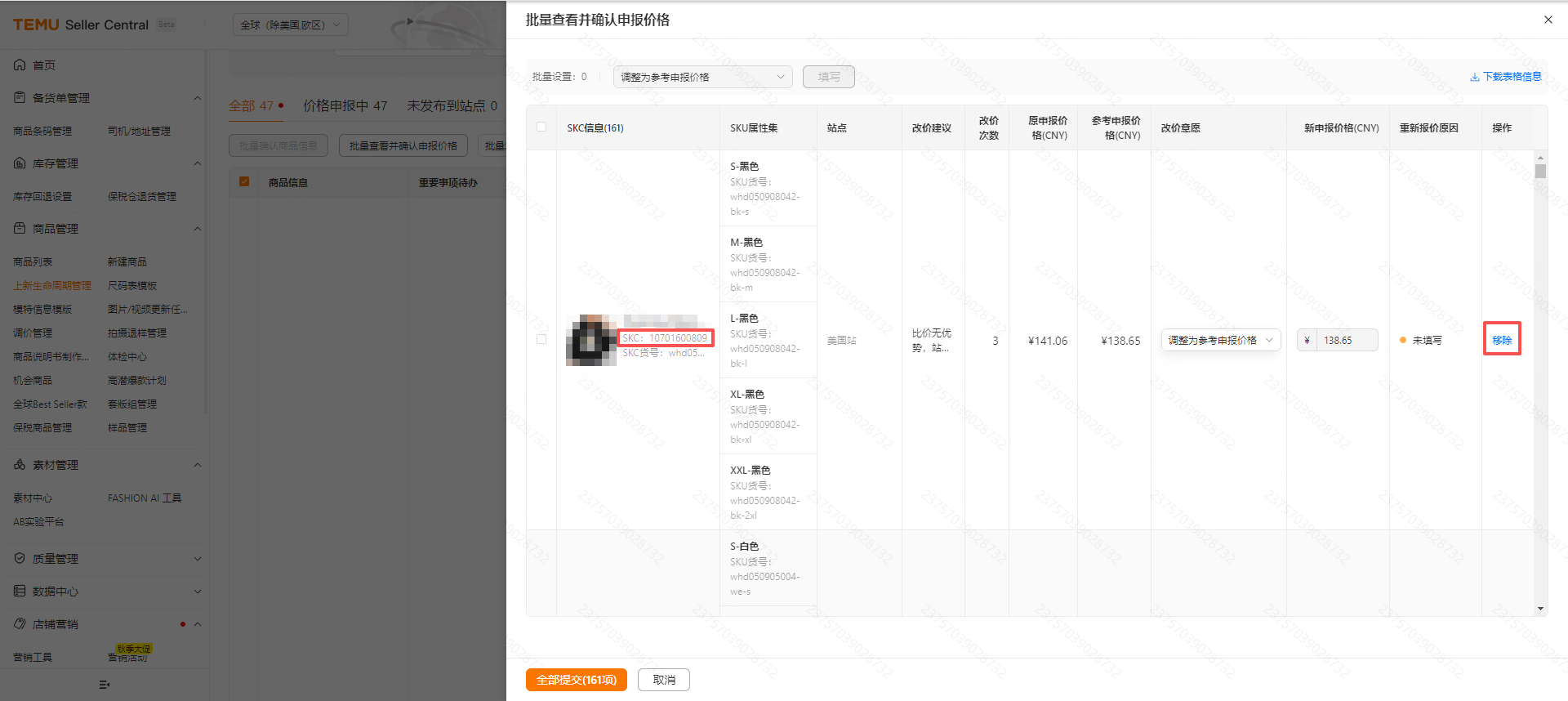The height and width of the screenshot is (701, 1568).
Task: Open 调价管理 in the sidebar
Action: pos(33,333)
